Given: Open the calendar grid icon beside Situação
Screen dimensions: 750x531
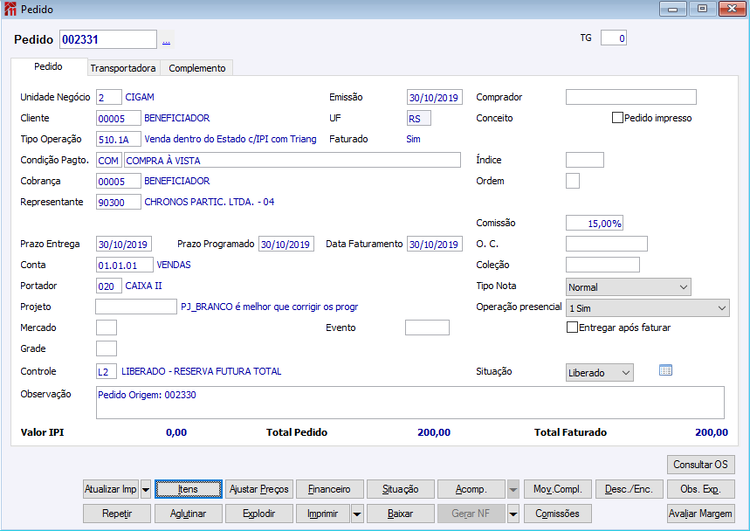Looking at the screenshot, I should (665, 370).
